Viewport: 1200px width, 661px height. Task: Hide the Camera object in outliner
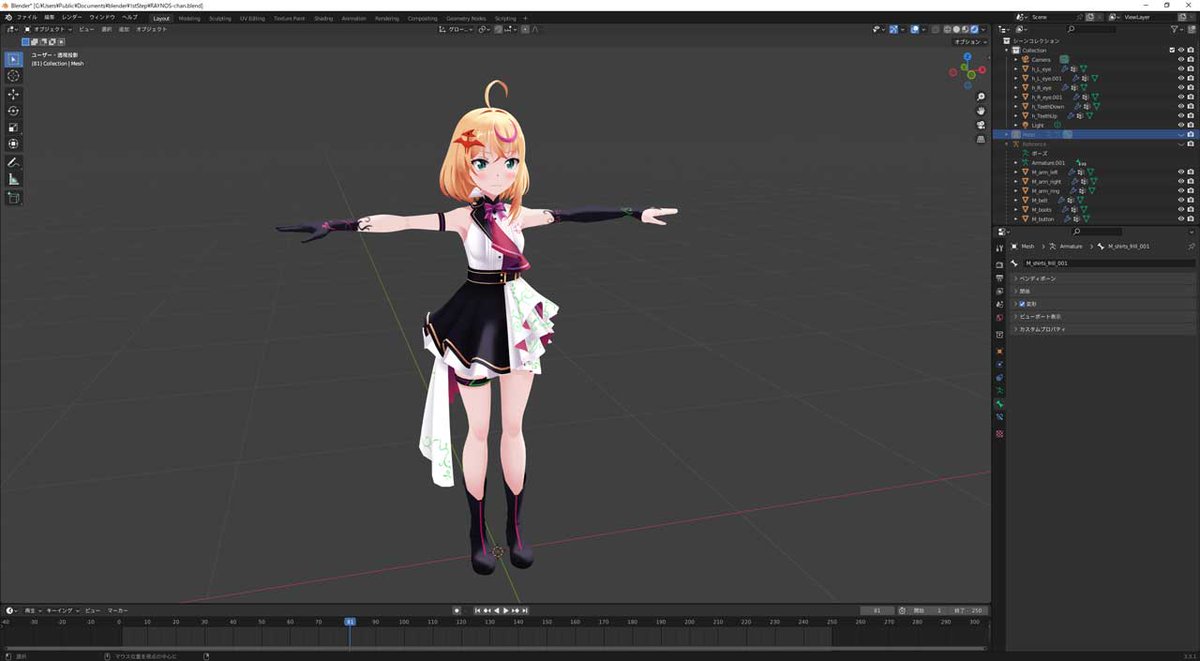point(1181,59)
